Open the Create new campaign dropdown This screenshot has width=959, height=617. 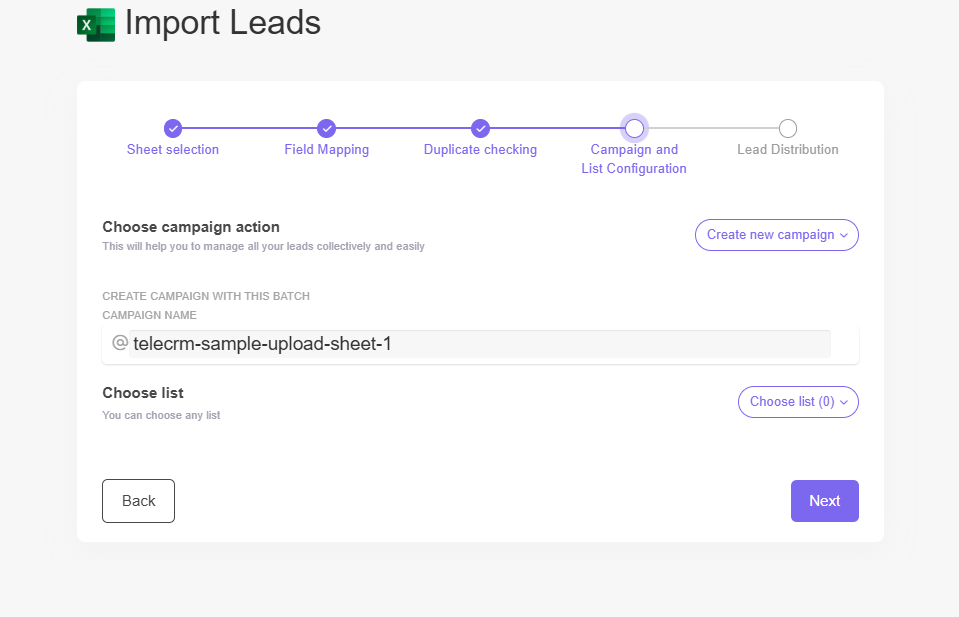[776, 234]
